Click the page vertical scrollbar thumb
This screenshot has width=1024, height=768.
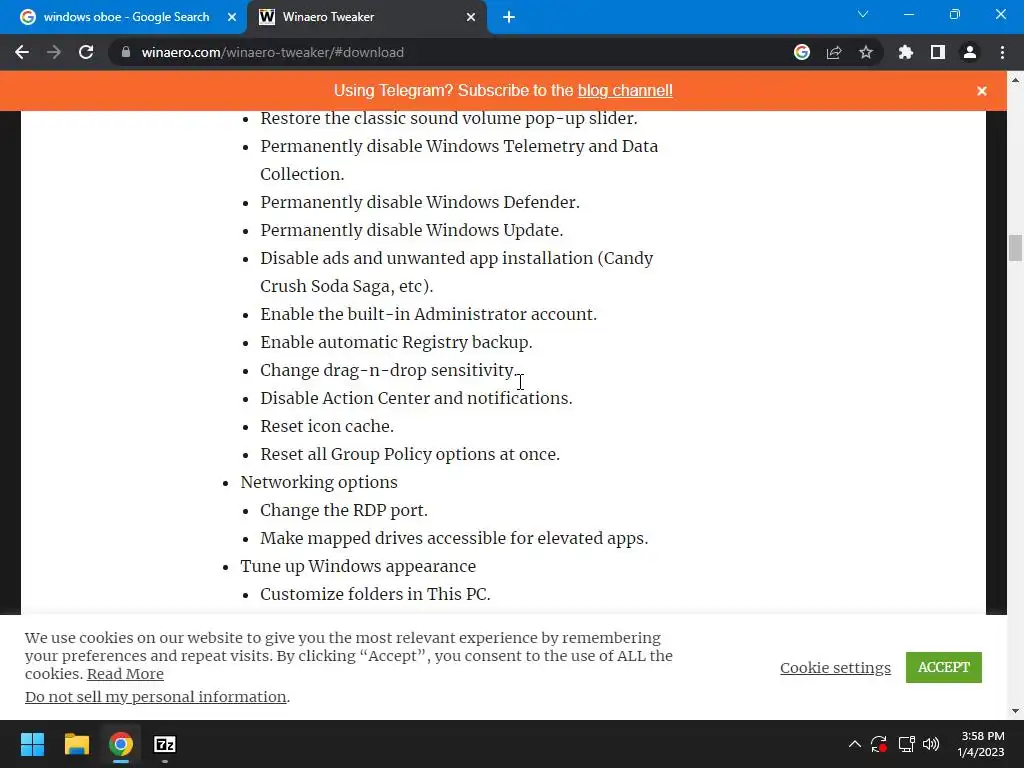1015,248
